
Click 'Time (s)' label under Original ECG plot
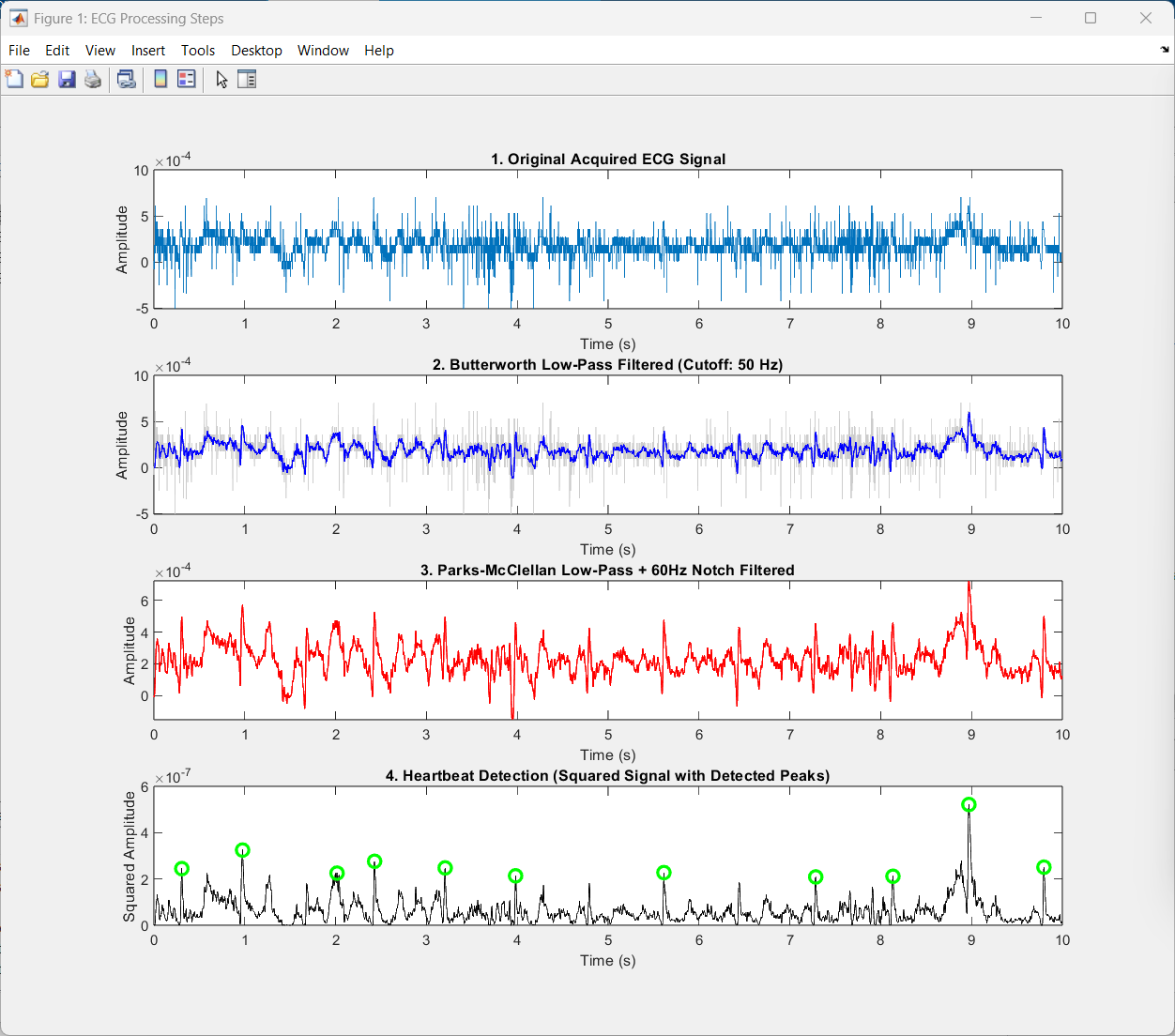[607, 343]
